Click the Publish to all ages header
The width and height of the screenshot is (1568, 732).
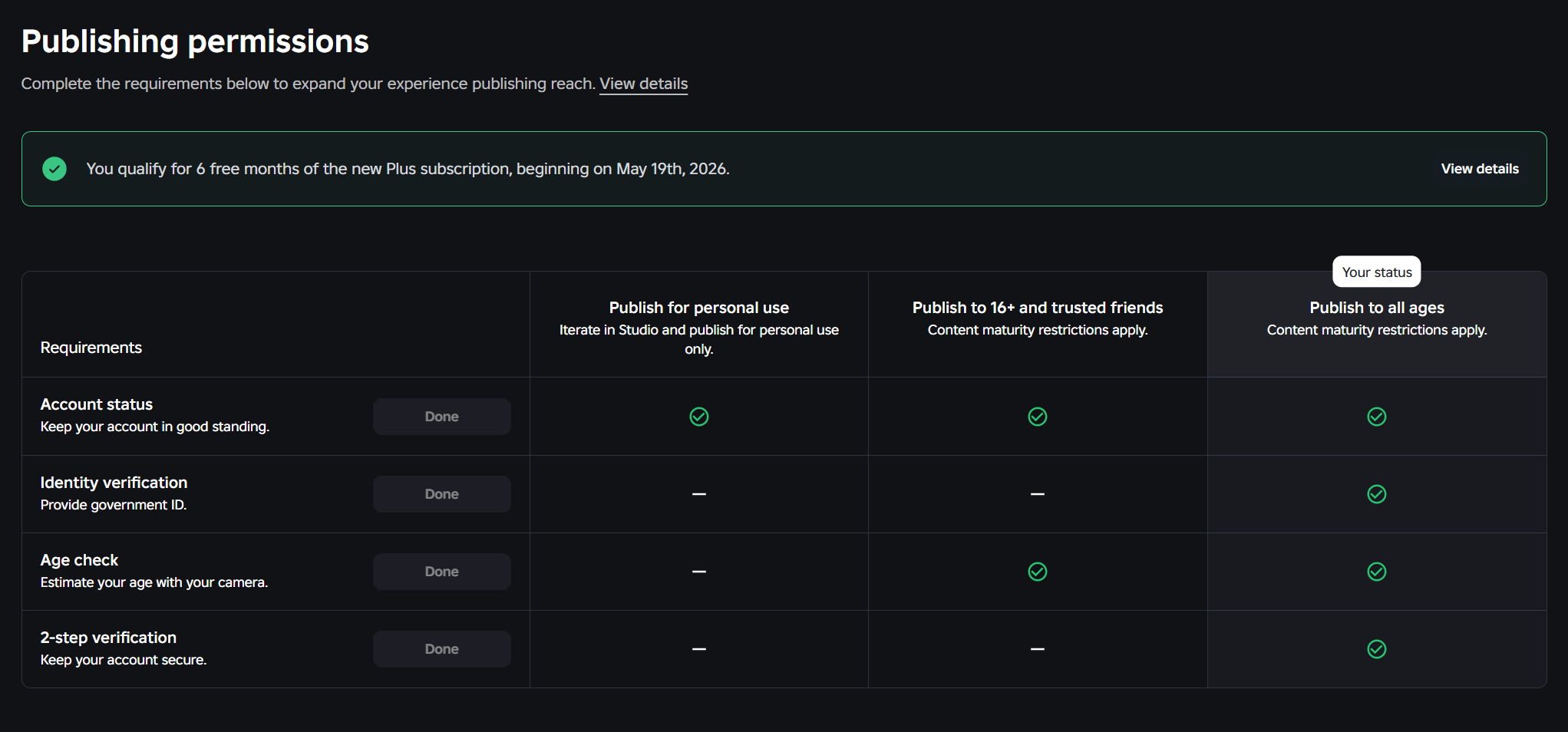pyautogui.click(x=1377, y=308)
